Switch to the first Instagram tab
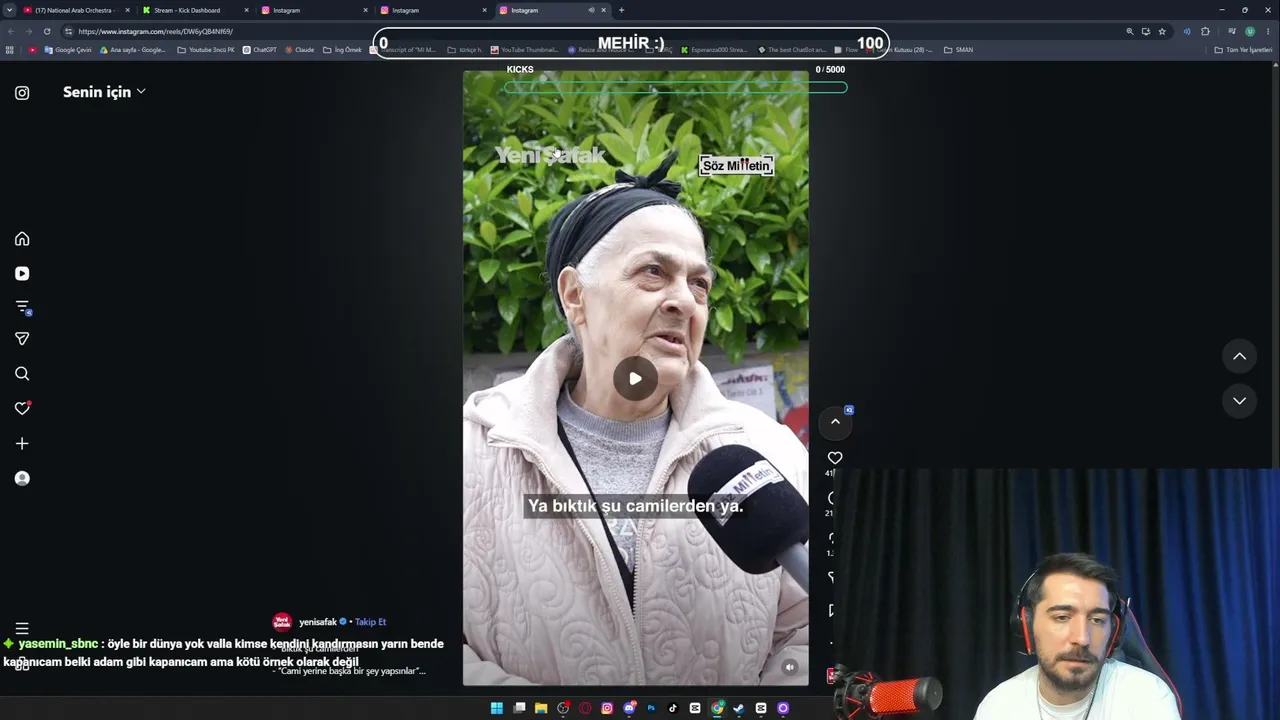This screenshot has width=1280, height=720. [x=313, y=10]
